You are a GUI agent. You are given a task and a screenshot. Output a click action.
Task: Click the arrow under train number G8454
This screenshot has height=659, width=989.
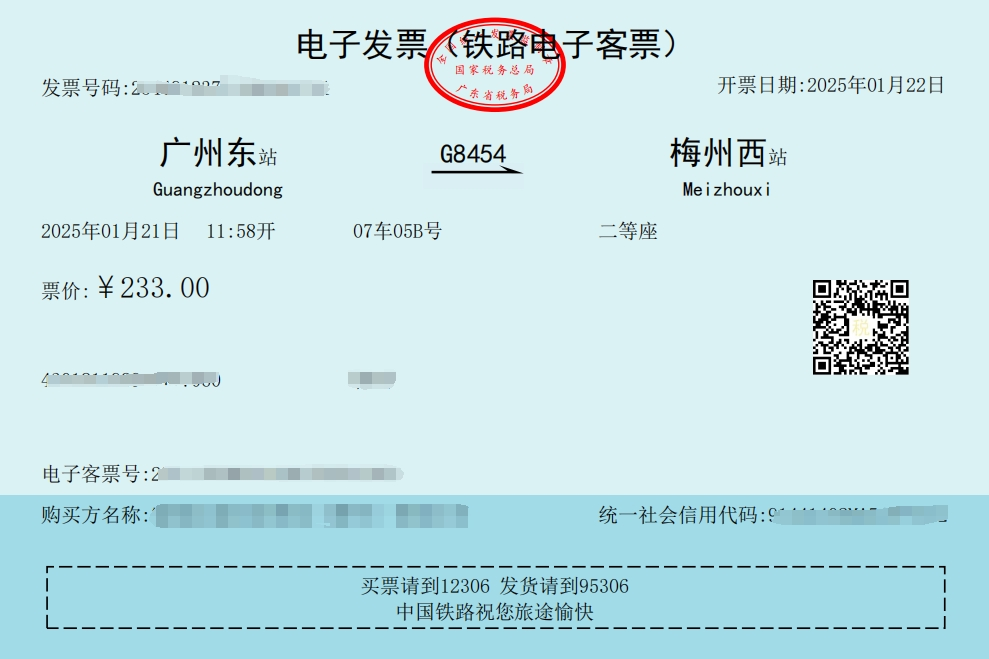click(x=477, y=170)
